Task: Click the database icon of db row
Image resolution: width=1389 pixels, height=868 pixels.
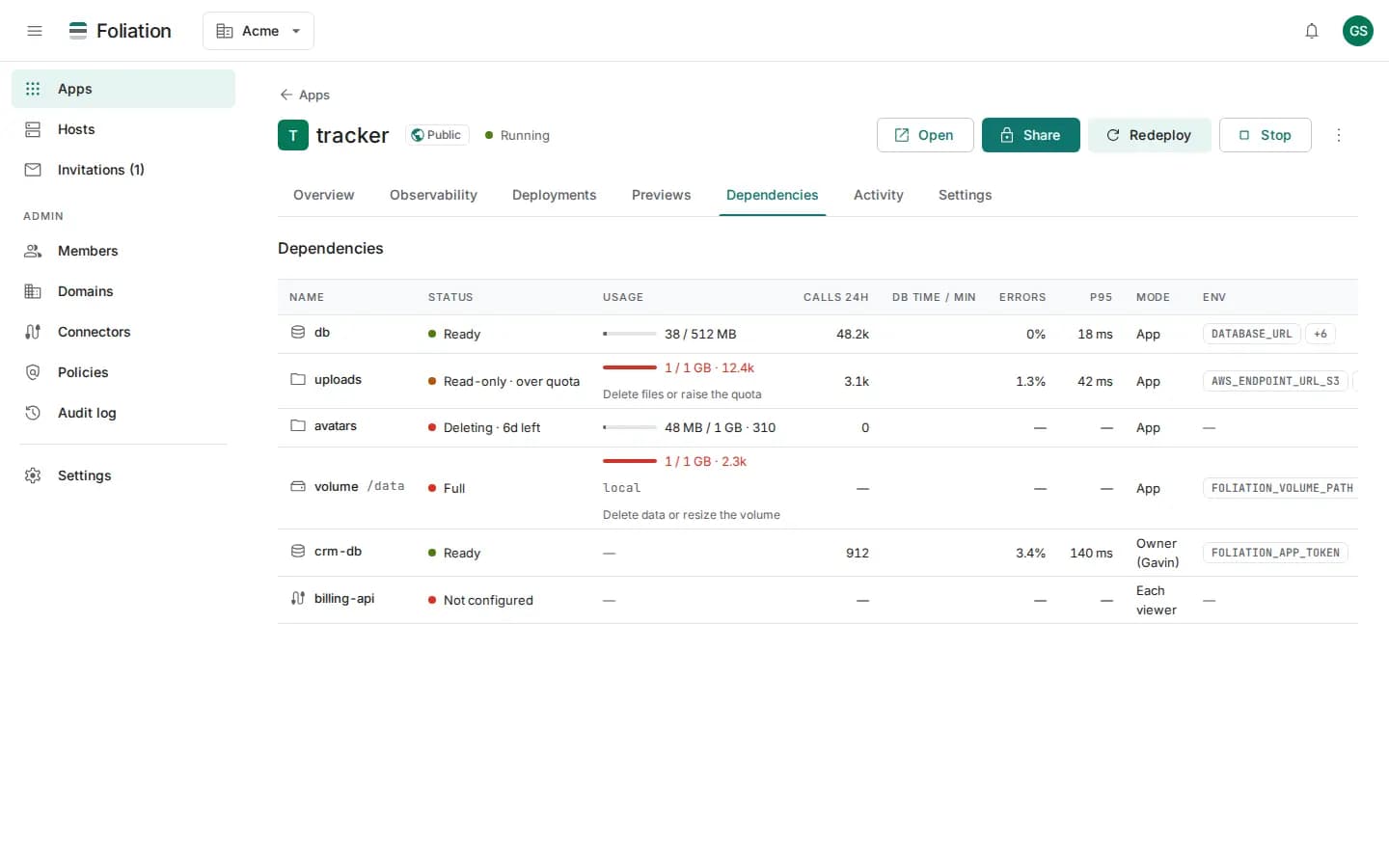Action: tap(298, 332)
